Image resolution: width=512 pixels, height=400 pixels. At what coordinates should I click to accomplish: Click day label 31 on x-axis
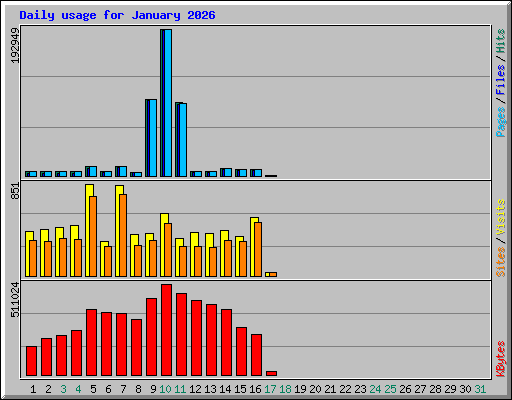click(480, 389)
